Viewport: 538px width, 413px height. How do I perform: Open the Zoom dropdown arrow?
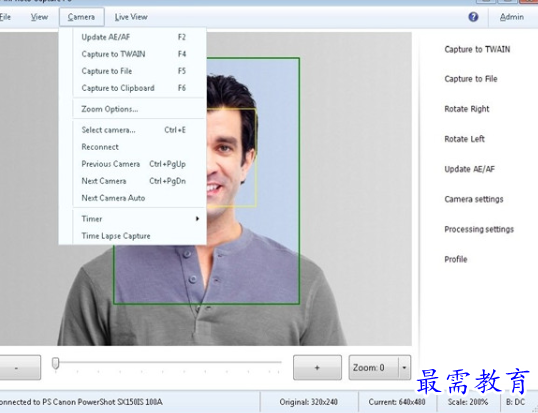(x=405, y=368)
